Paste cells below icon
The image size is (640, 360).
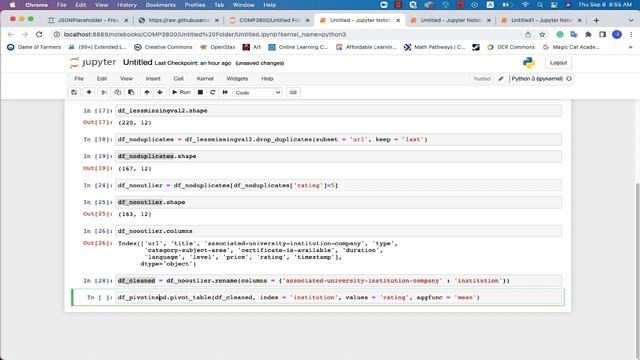click(131, 92)
